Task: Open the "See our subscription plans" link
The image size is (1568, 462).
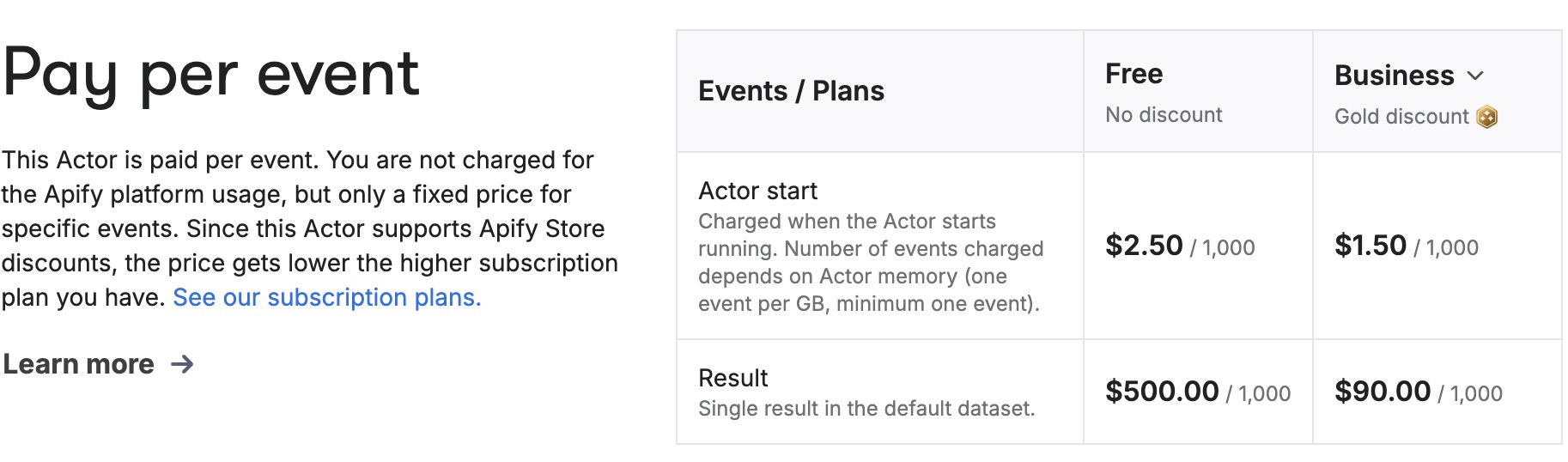Action: [x=326, y=297]
